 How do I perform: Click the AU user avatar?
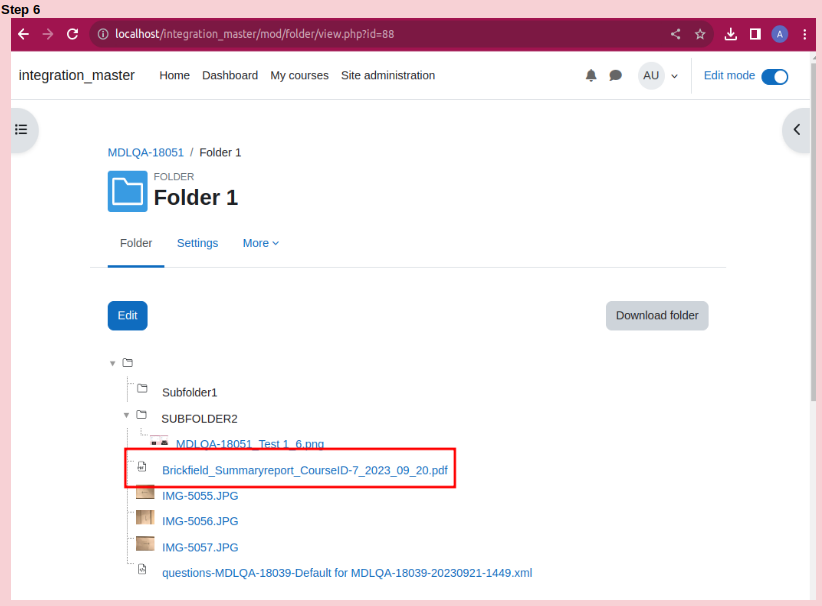651,75
